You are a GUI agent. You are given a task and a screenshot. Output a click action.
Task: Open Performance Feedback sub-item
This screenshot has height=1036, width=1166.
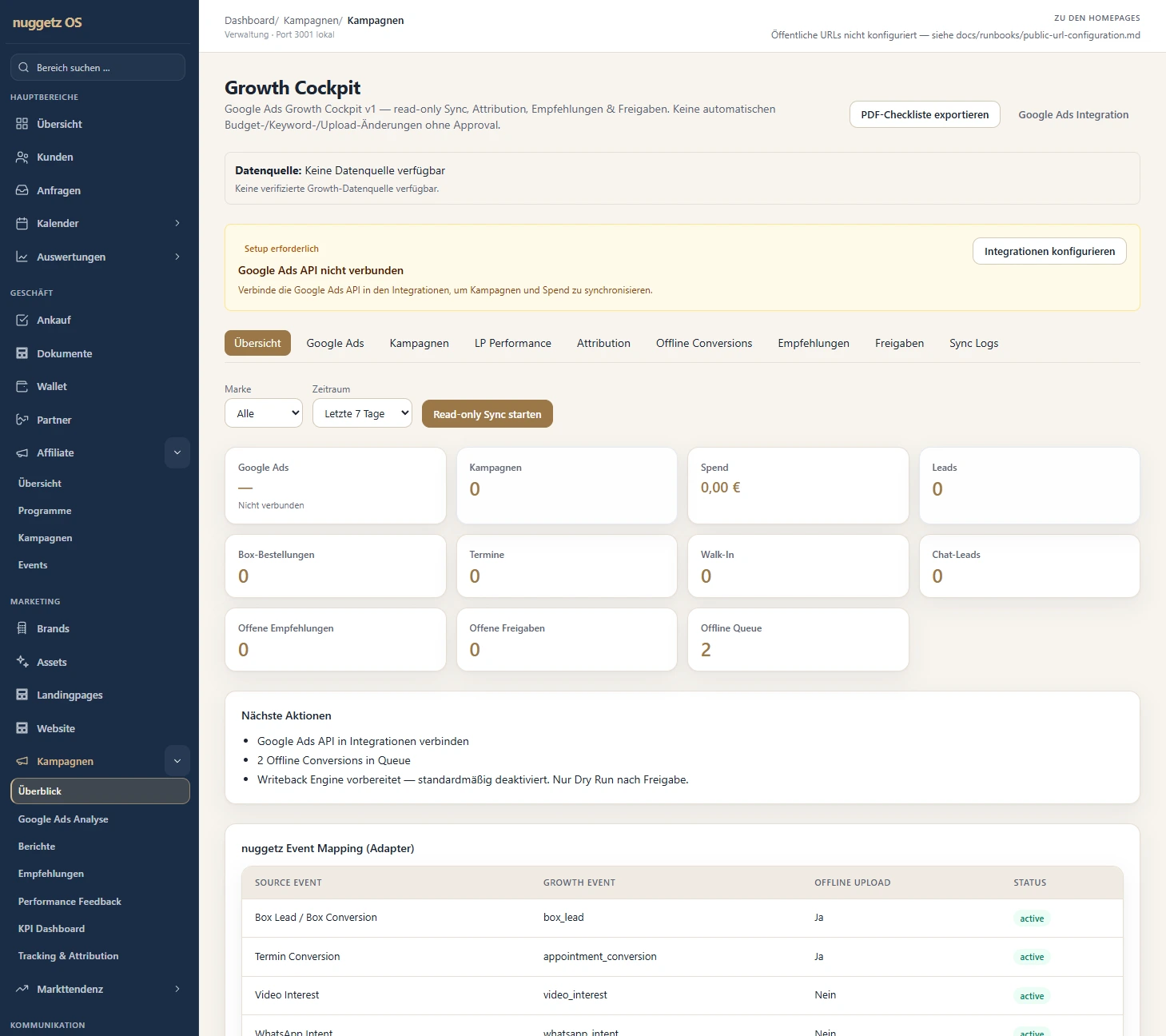click(x=70, y=902)
